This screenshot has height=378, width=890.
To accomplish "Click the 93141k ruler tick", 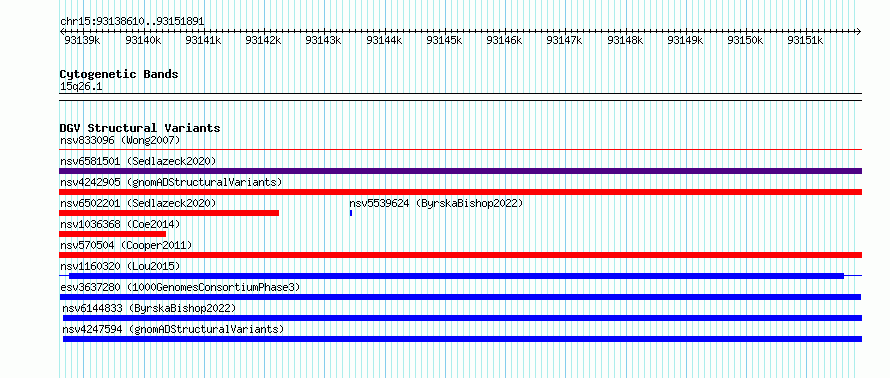I will click(203, 40).
